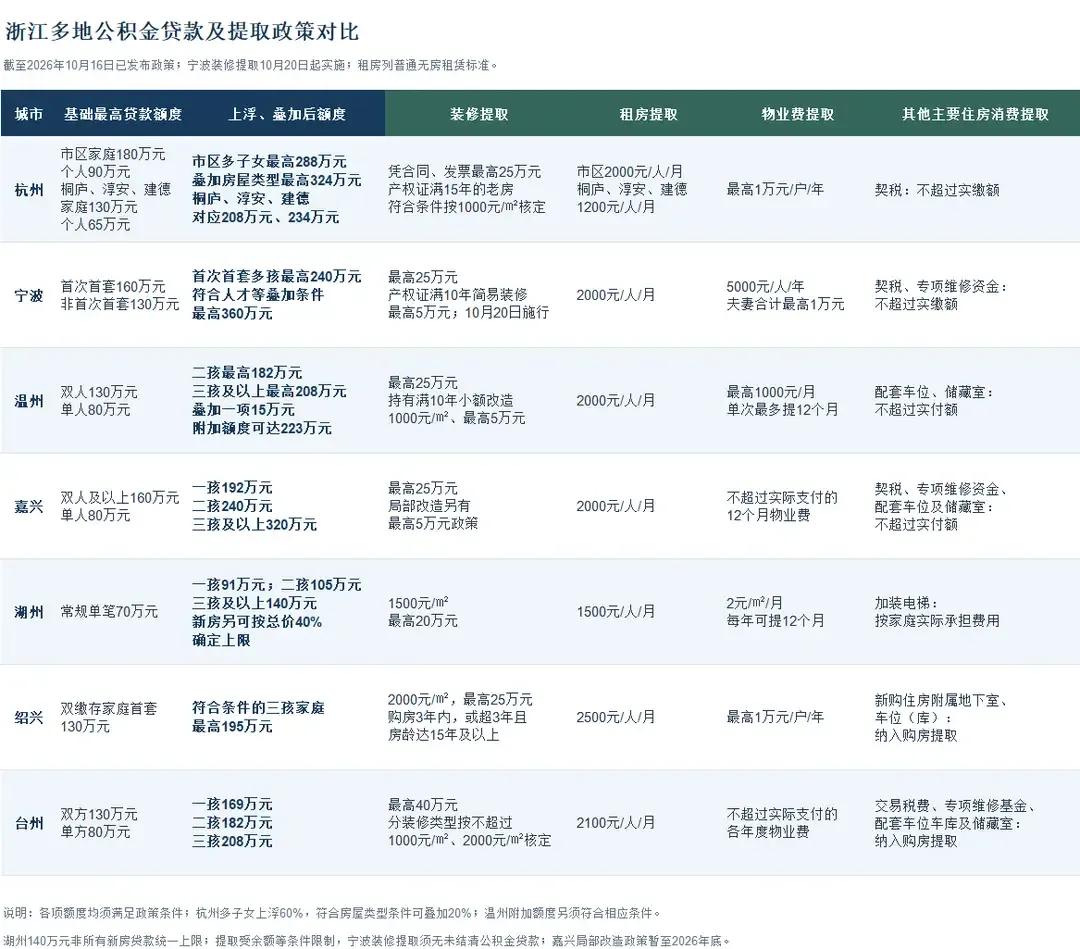Click 12个月物业费 in Jiaxing row
The height and width of the screenshot is (949, 1080).
768,515
